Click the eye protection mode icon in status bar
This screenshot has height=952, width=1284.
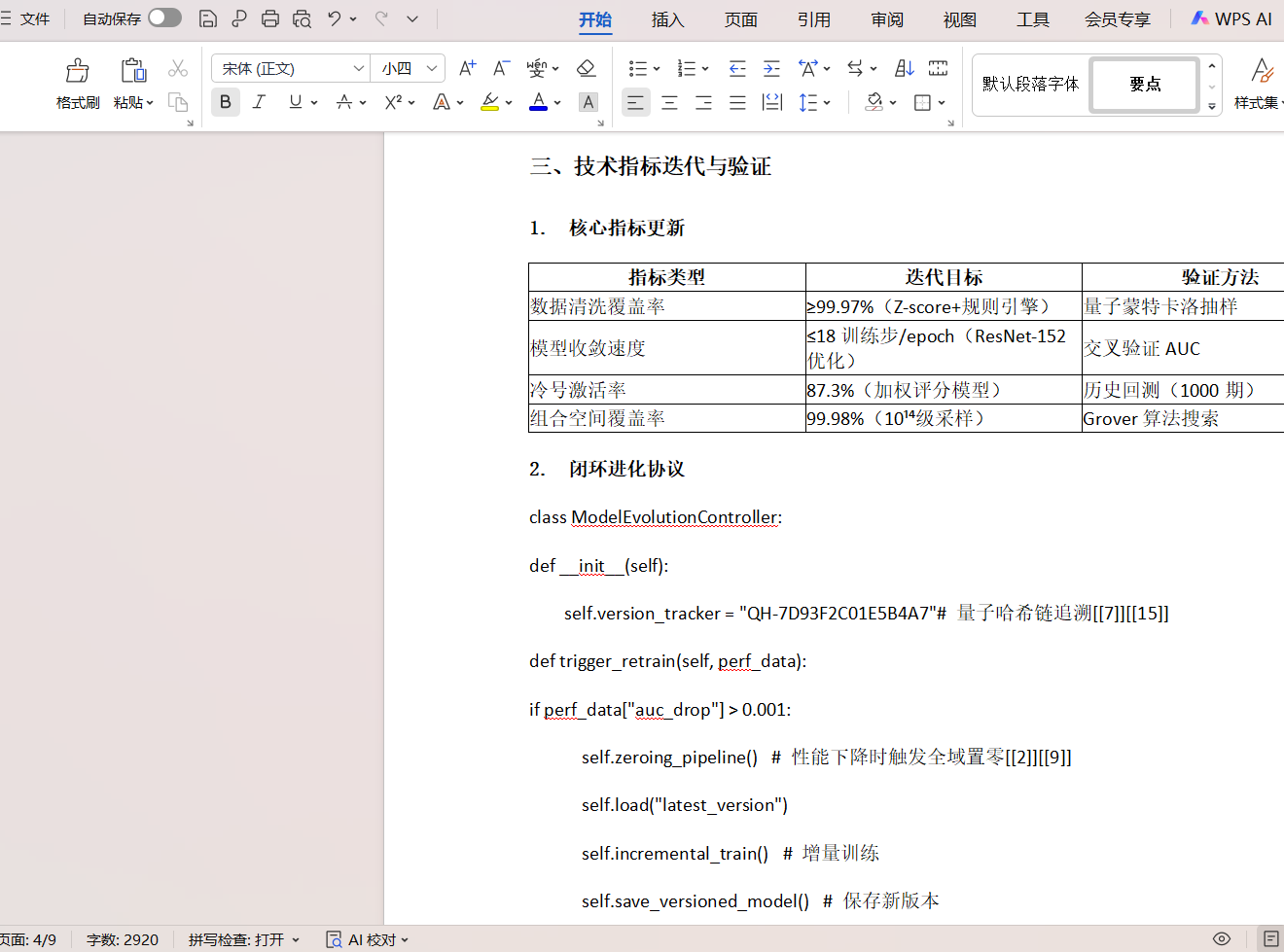coord(1222,938)
